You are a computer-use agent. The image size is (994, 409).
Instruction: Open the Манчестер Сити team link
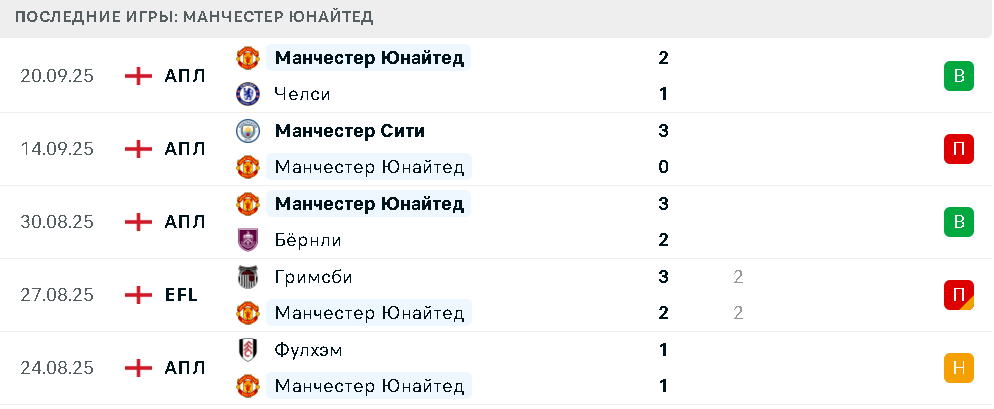(349, 131)
